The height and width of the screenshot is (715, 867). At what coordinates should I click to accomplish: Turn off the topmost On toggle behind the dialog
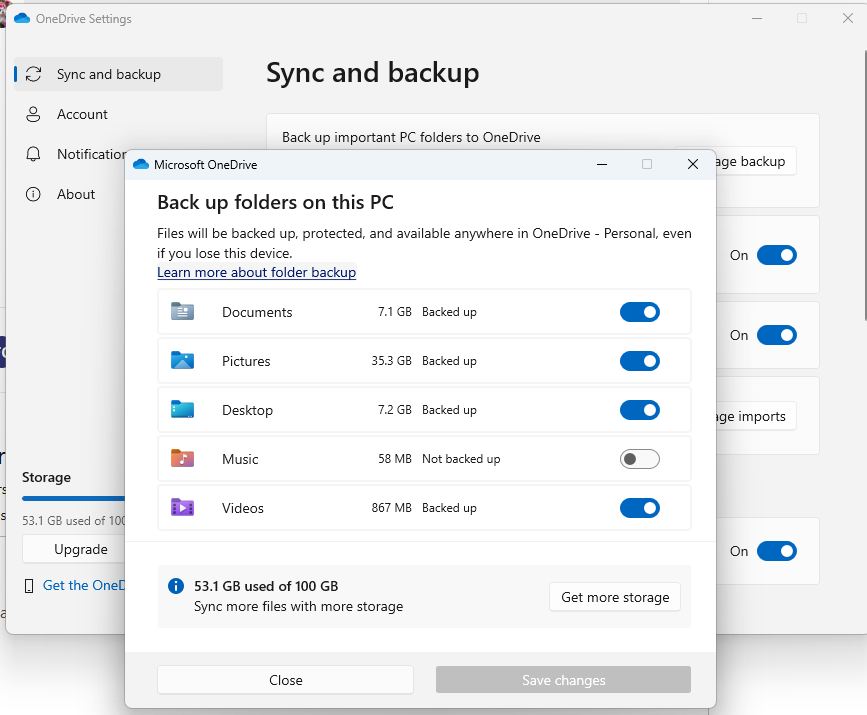[x=776, y=255]
